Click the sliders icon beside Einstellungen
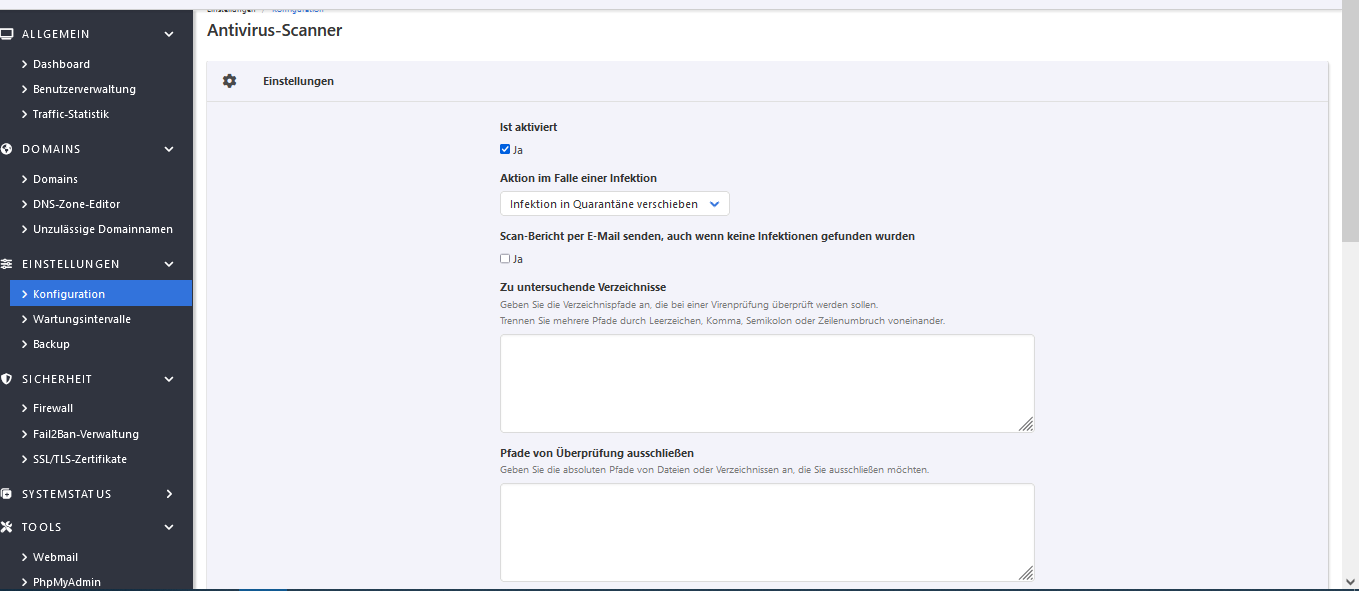 7,264
